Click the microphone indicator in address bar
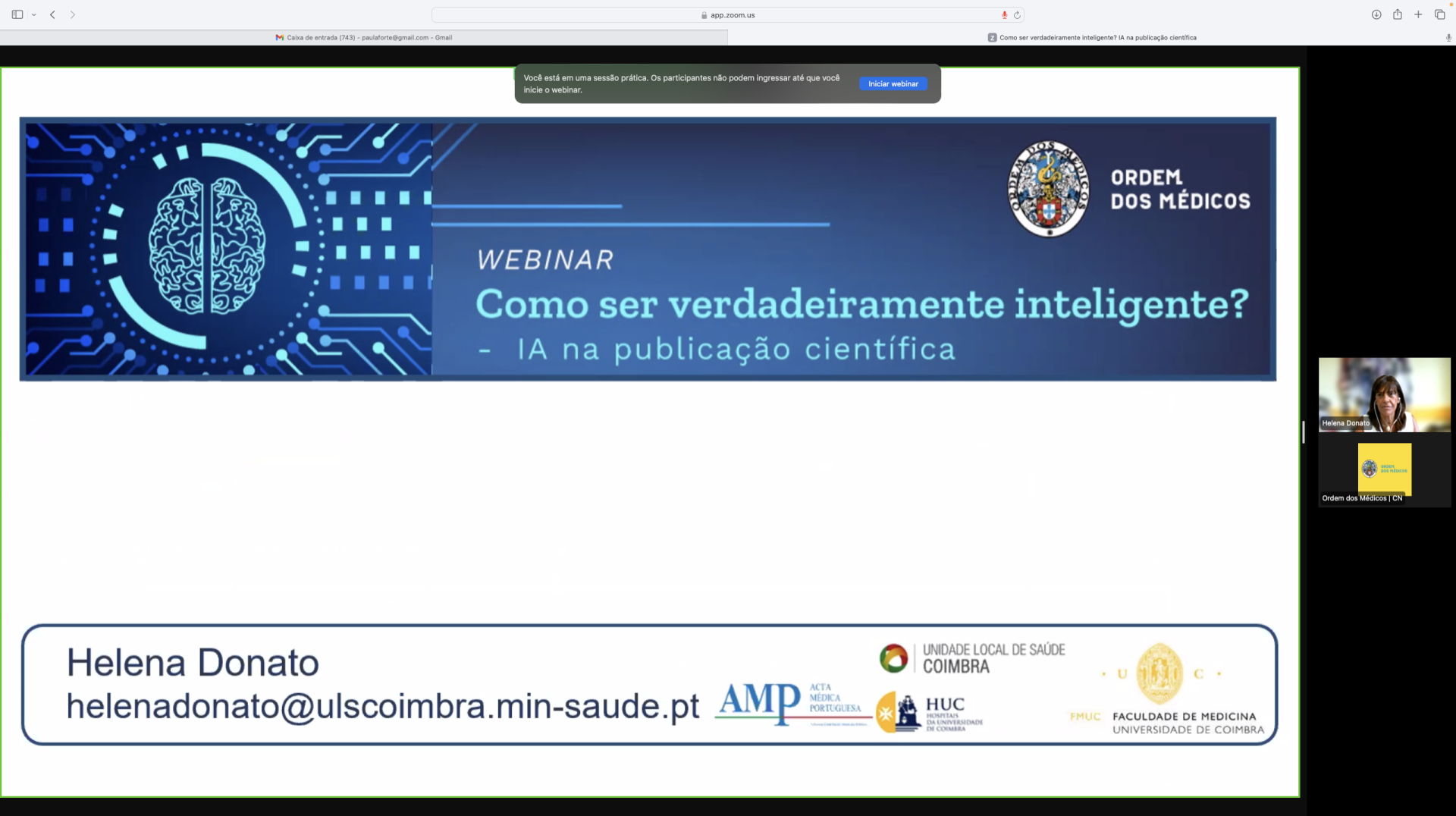The height and width of the screenshot is (816, 1456). pyautogui.click(x=1004, y=15)
